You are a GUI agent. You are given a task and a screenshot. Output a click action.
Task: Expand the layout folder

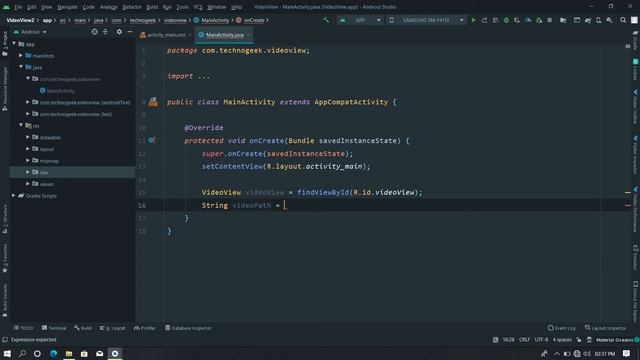point(28,149)
